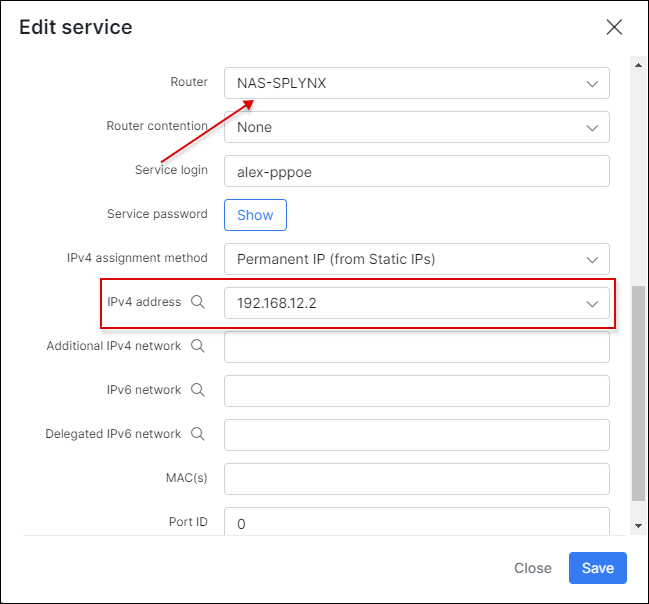This screenshot has width=649, height=604.
Task: Click into the IPv6 network field
Action: [x=416, y=391]
